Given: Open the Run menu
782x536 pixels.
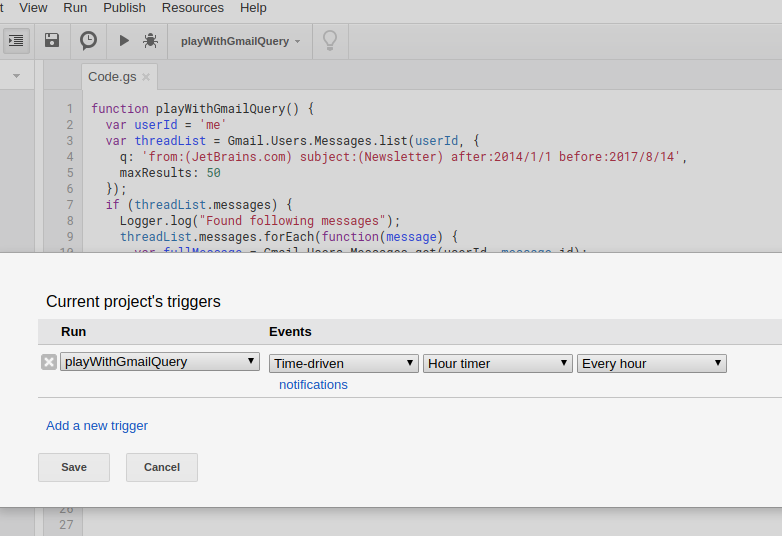Looking at the screenshot, I should click(x=75, y=8).
